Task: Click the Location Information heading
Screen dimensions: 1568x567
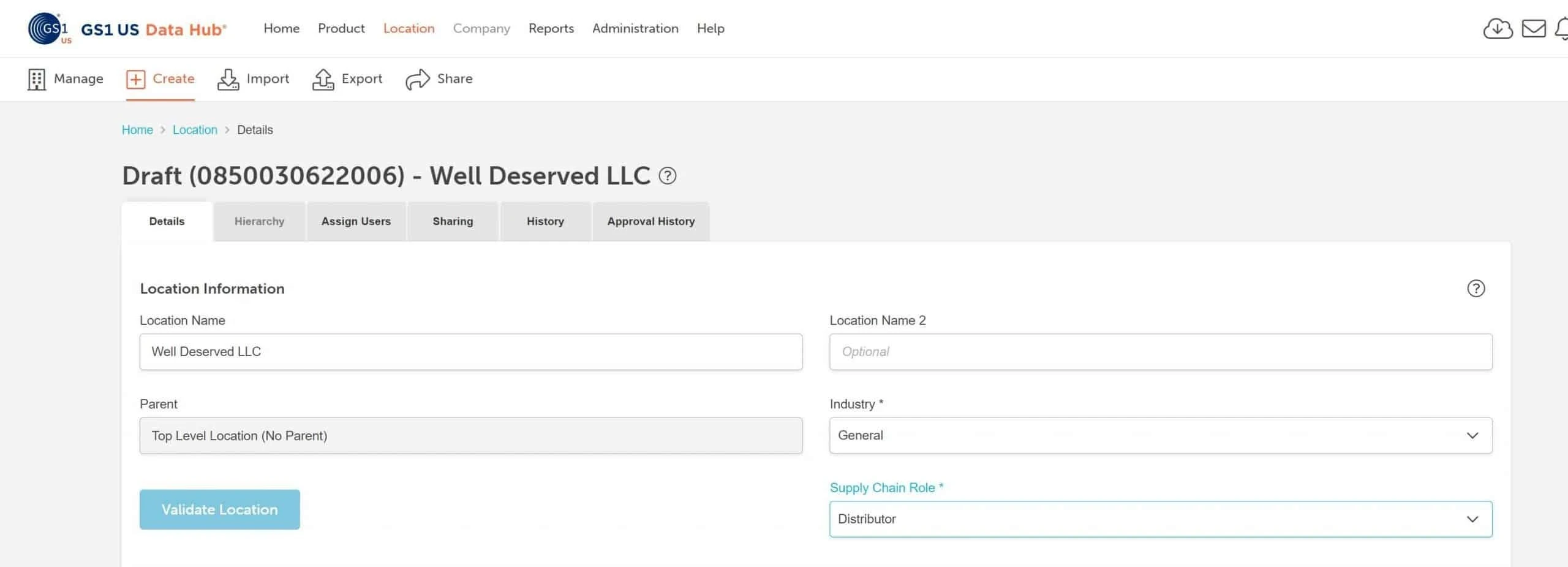Action: click(x=212, y=289)
